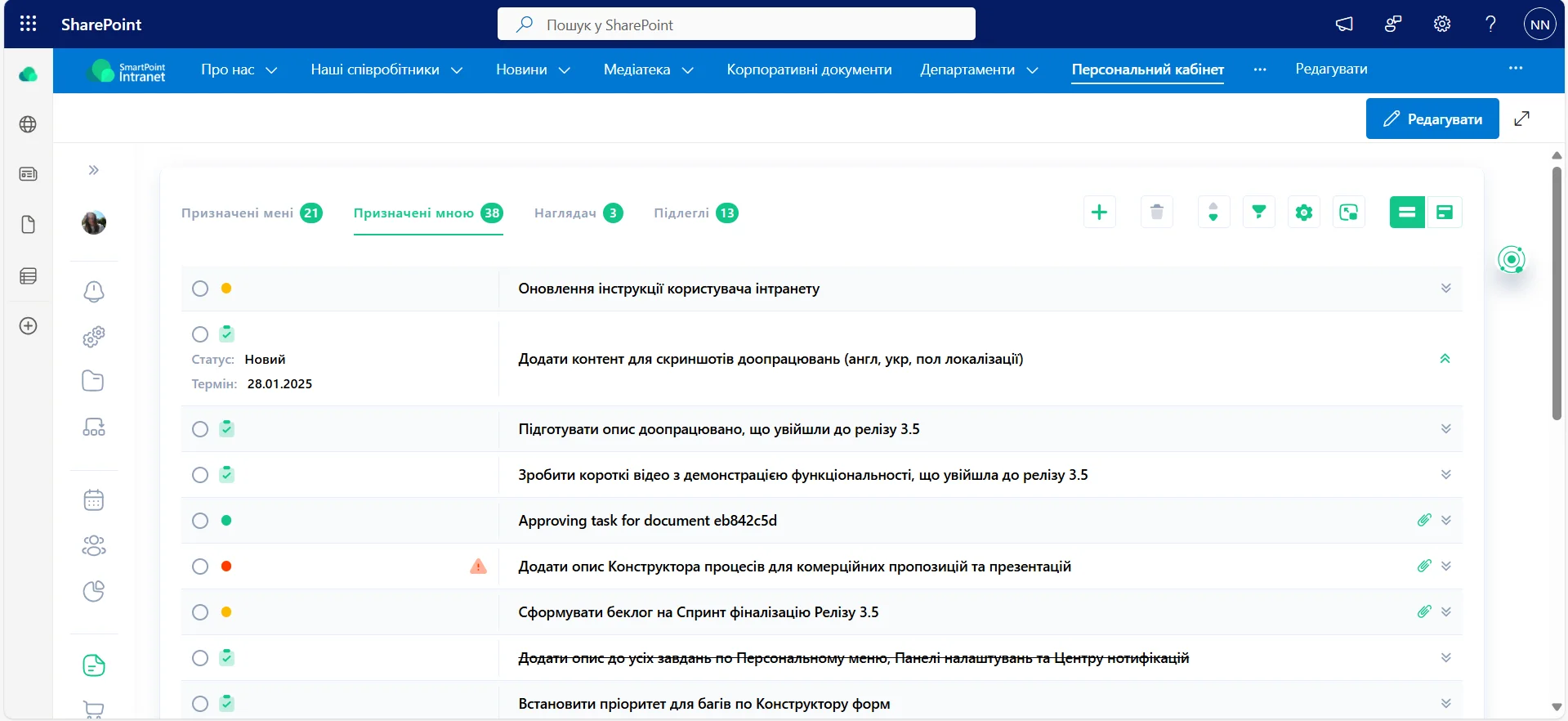The image size is (1568, 721).
Task: Select checkbox for Встановити пріоритет для багів task
Action: (x=200, y=704)
